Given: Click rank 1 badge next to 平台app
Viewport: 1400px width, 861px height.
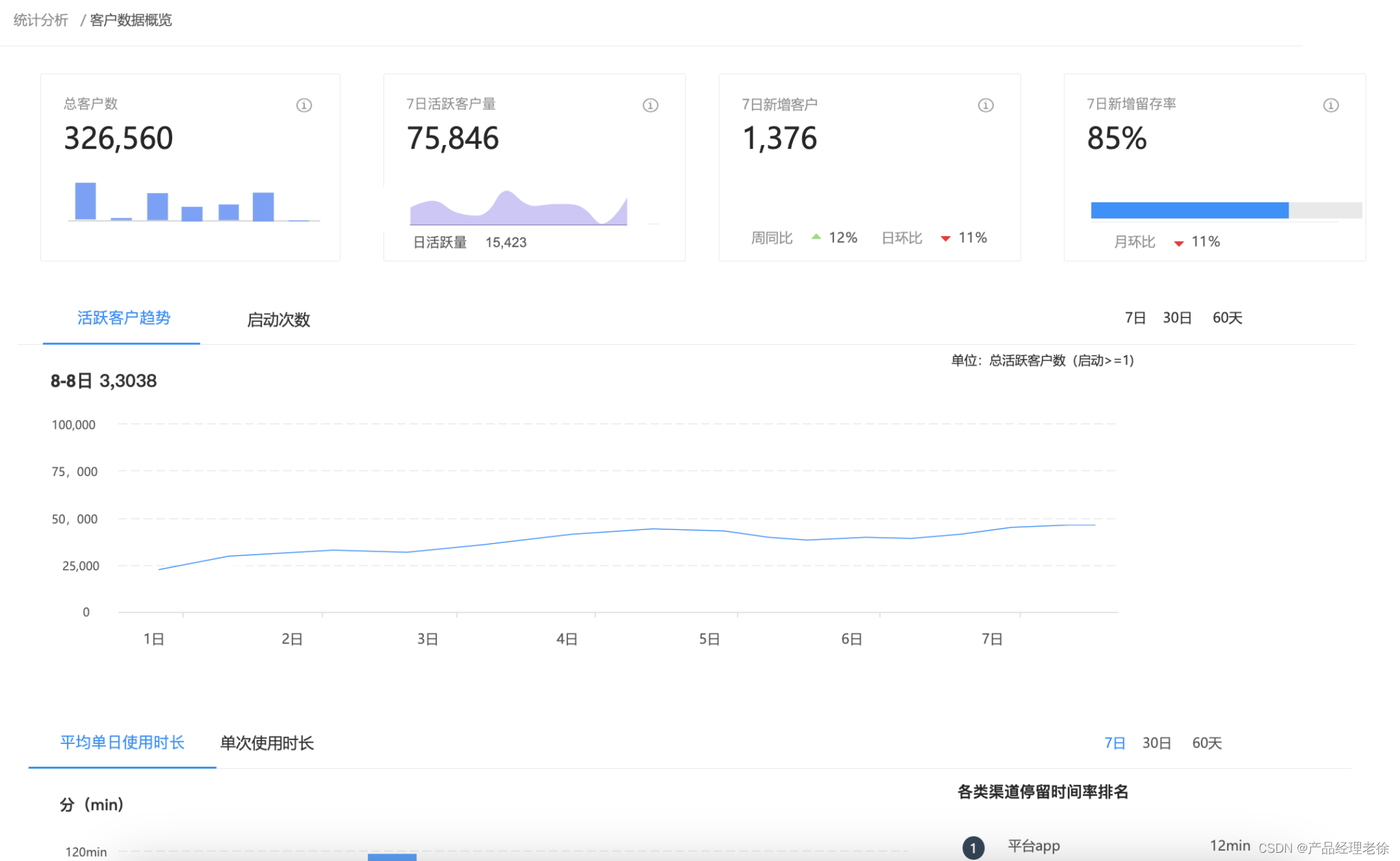Looking at the screenshot, I should pyautogui.click(x=973, y=847).
